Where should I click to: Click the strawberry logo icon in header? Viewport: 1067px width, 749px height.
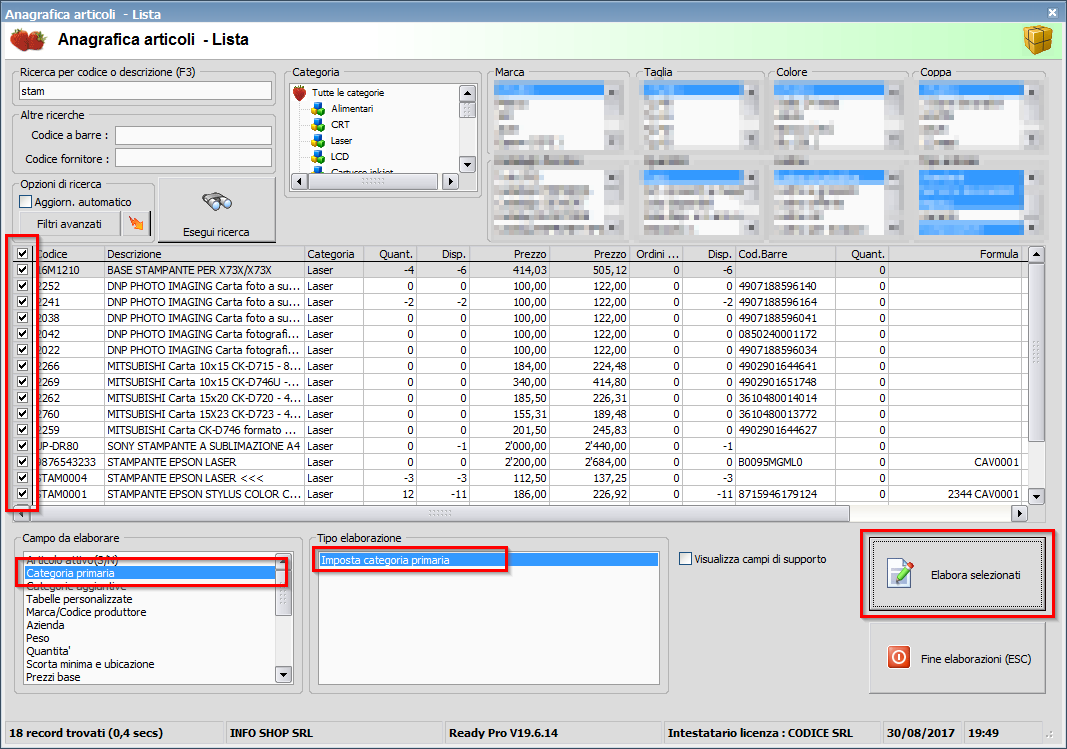point(28,39)
